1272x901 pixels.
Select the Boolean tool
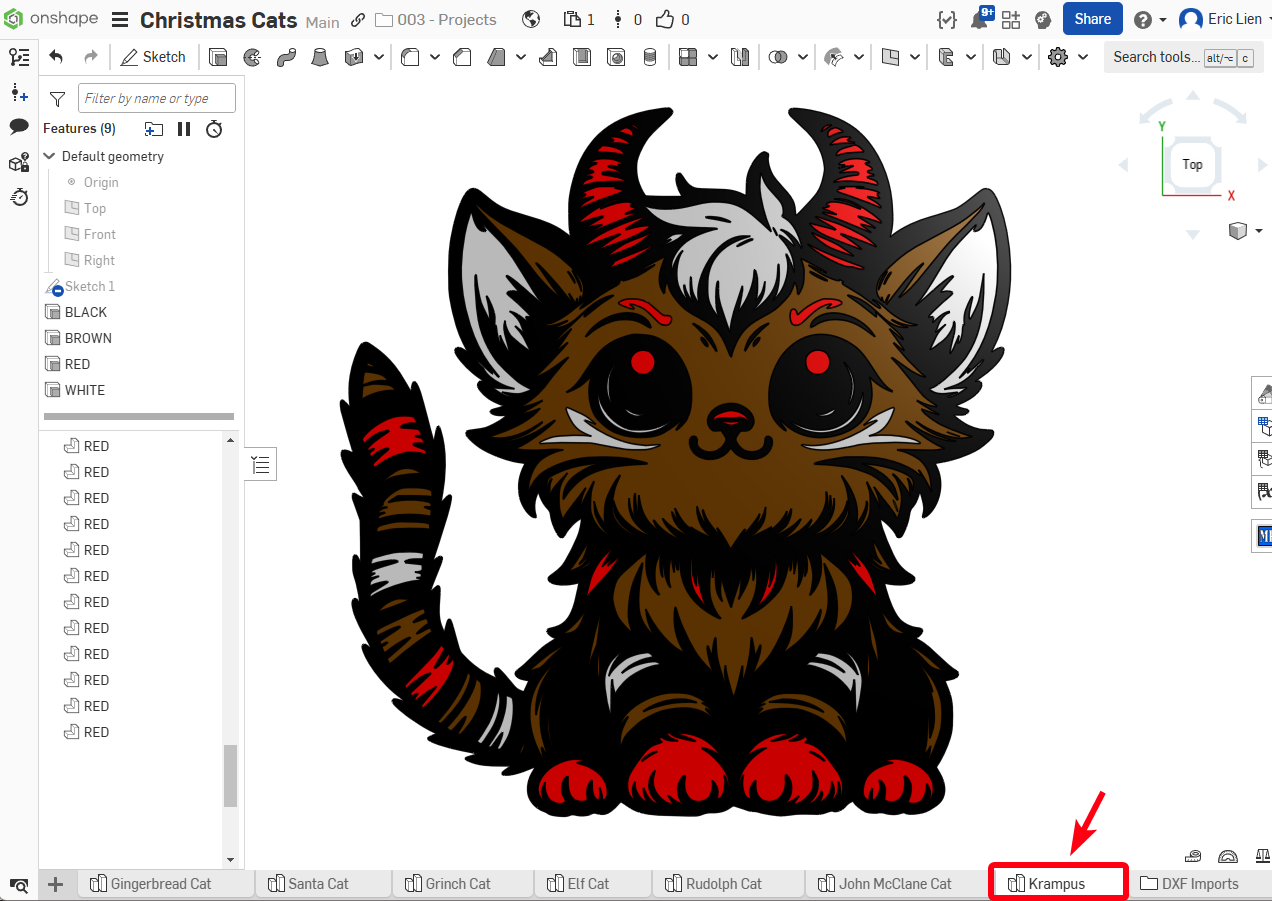click(x=778, y=57)
